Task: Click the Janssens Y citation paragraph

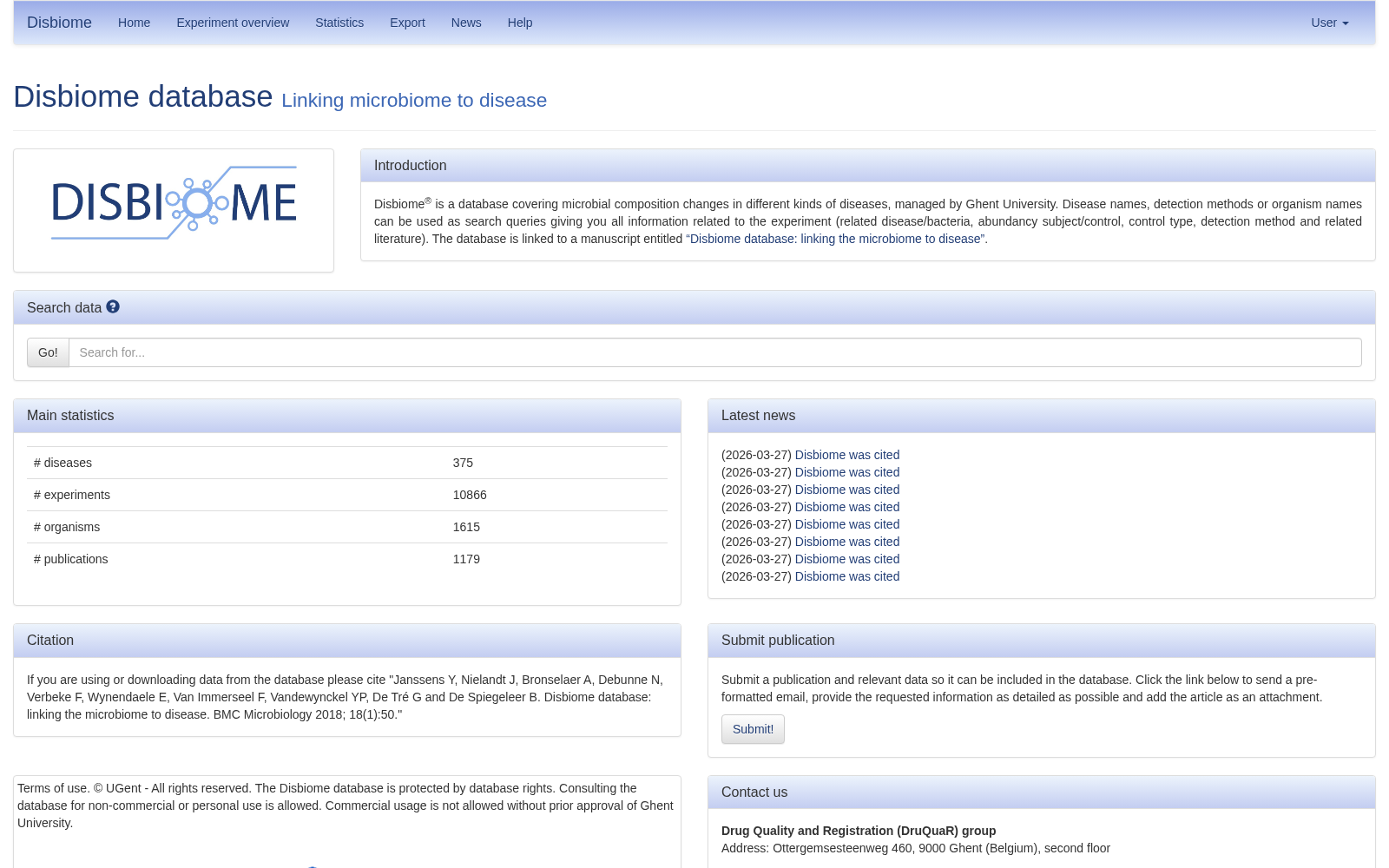Action: pos(346,697)
